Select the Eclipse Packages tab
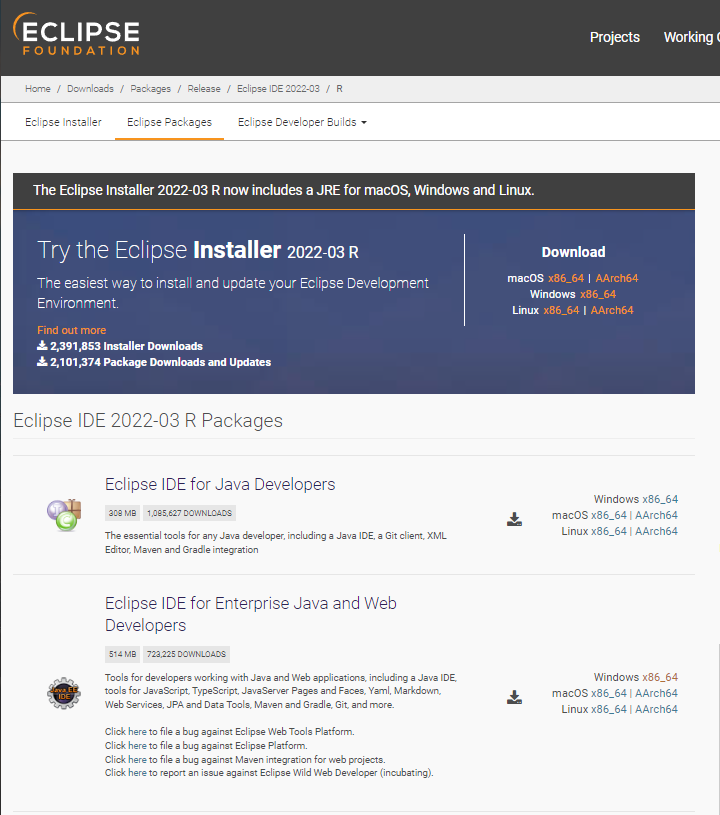720x815 pixels. click(x=169, y=122)
